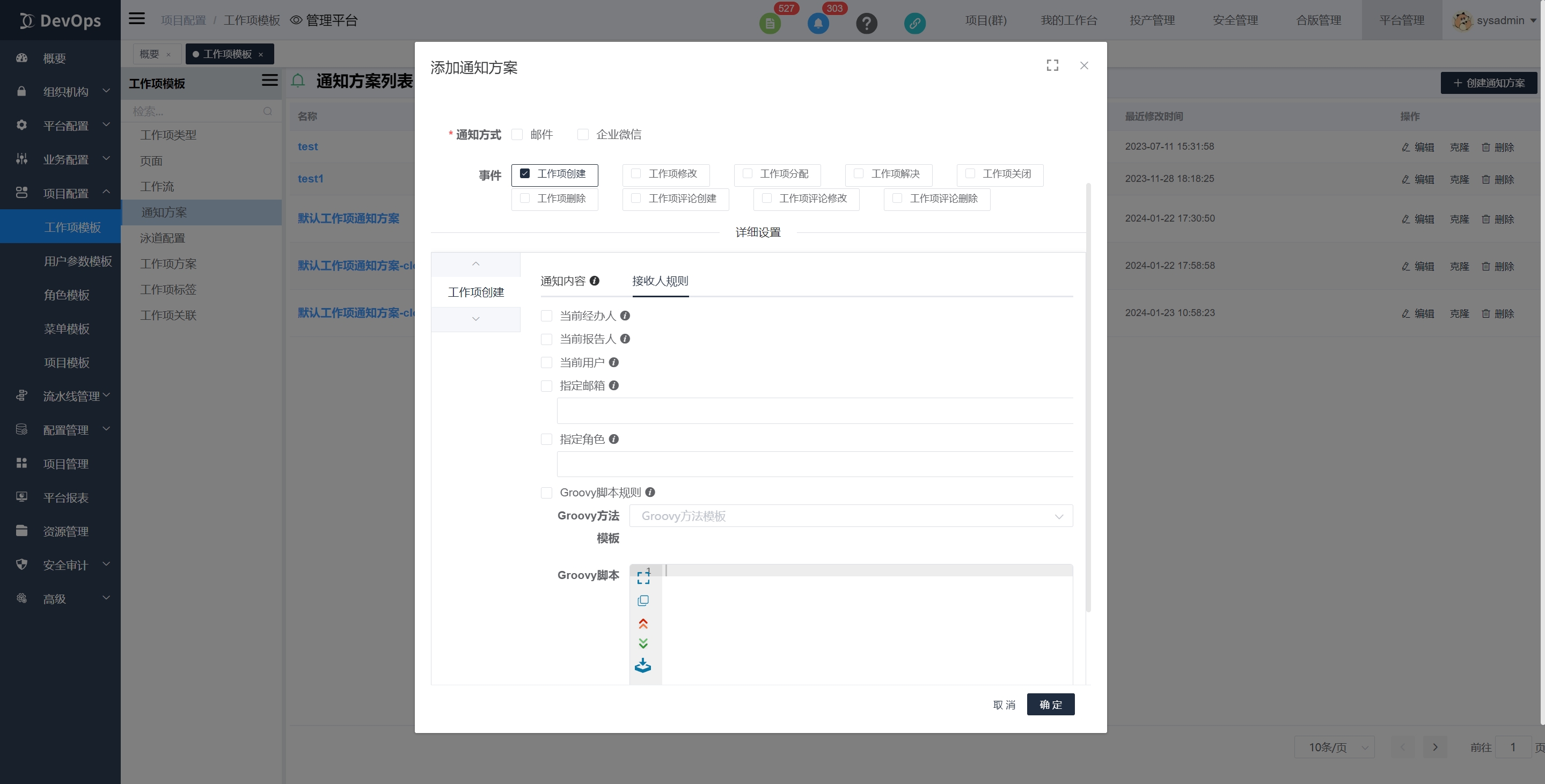1545x784 pixels.
Task: Click the 确定 confirm button
Action: coord(1050,704)
